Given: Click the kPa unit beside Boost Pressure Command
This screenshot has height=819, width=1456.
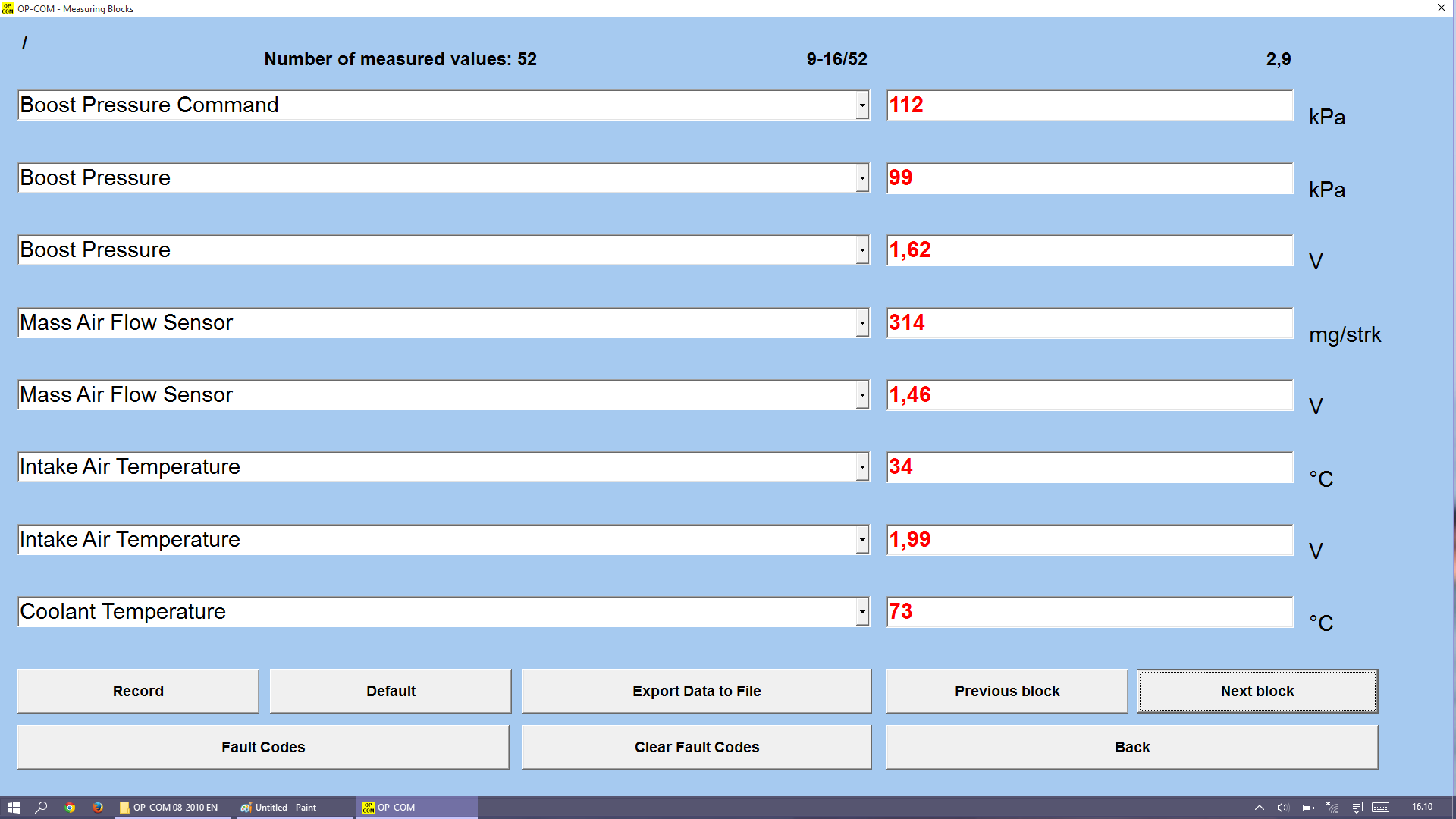Looking at the screenshot, I should point(1327,117).
